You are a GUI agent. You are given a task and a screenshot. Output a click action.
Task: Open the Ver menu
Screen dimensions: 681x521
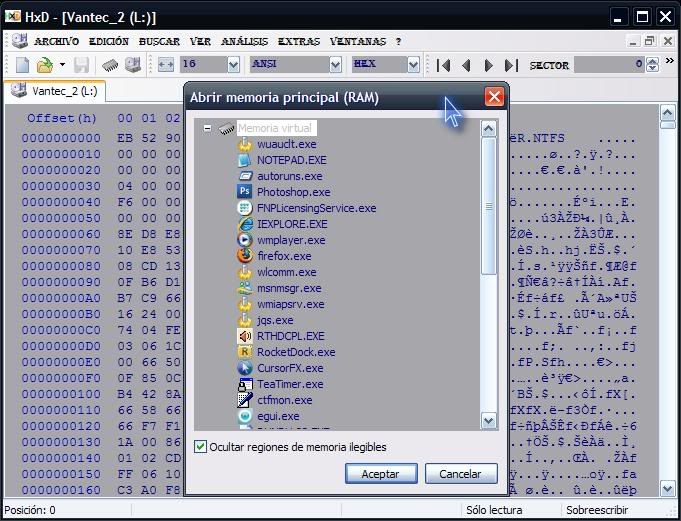click(x=200, y=42)
